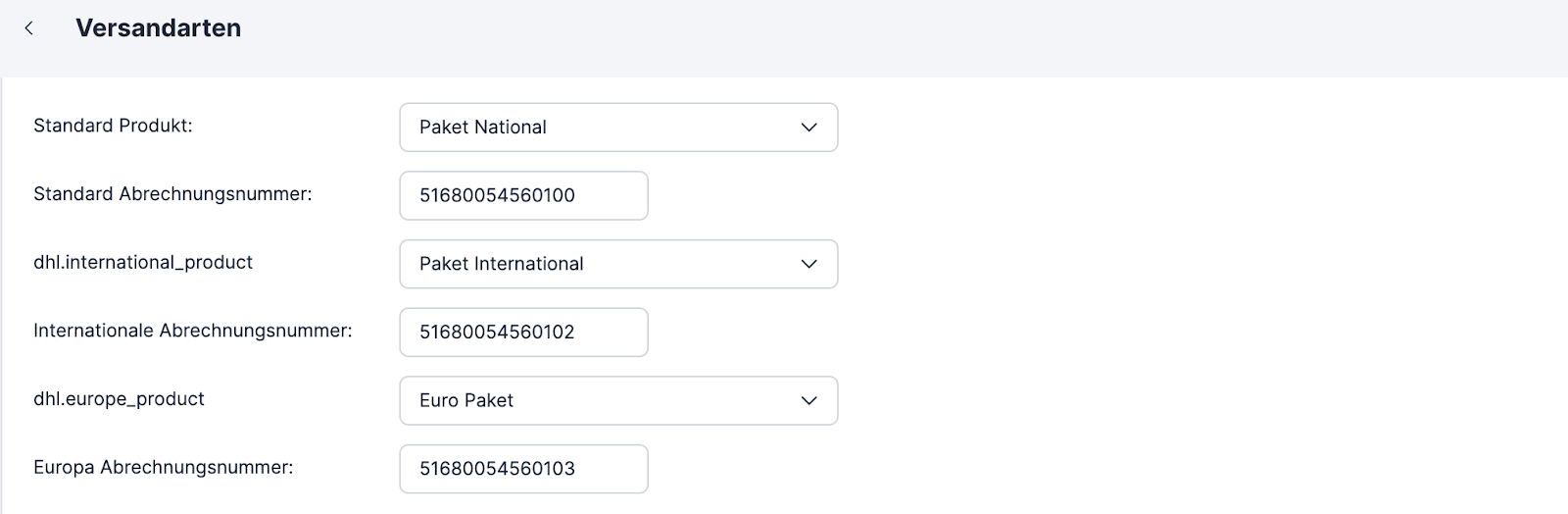The image size is (1568, 514).
Task: Place cursor in field showing 51680054560102
Action: [523, 332]
